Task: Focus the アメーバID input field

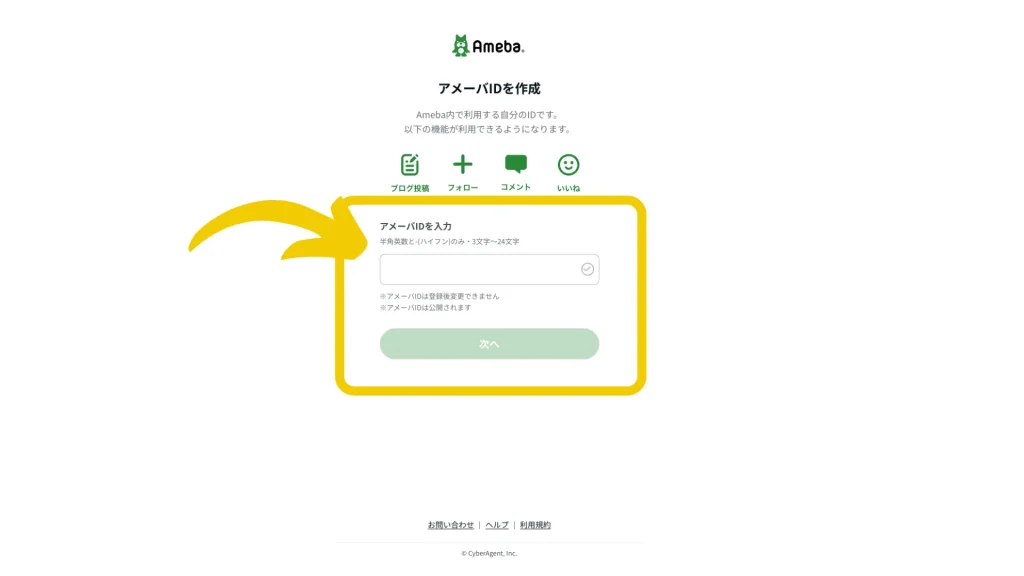Action: pos(489,269)
